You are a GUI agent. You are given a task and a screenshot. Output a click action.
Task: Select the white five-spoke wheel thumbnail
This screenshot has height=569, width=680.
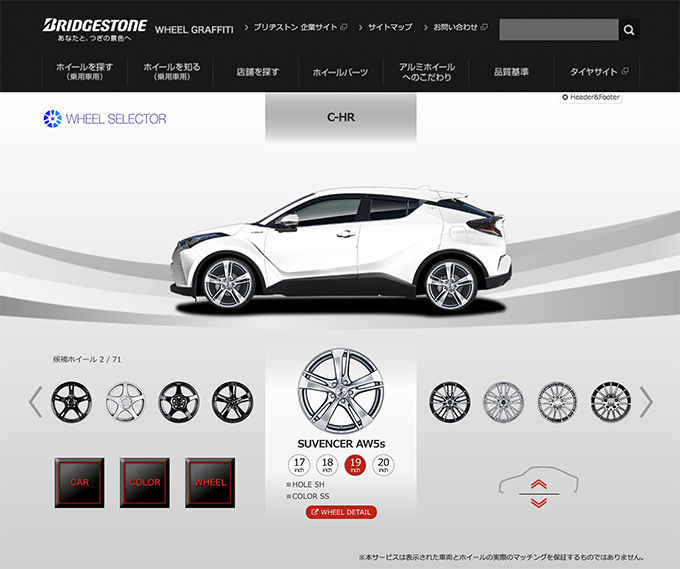coord(125,402)
